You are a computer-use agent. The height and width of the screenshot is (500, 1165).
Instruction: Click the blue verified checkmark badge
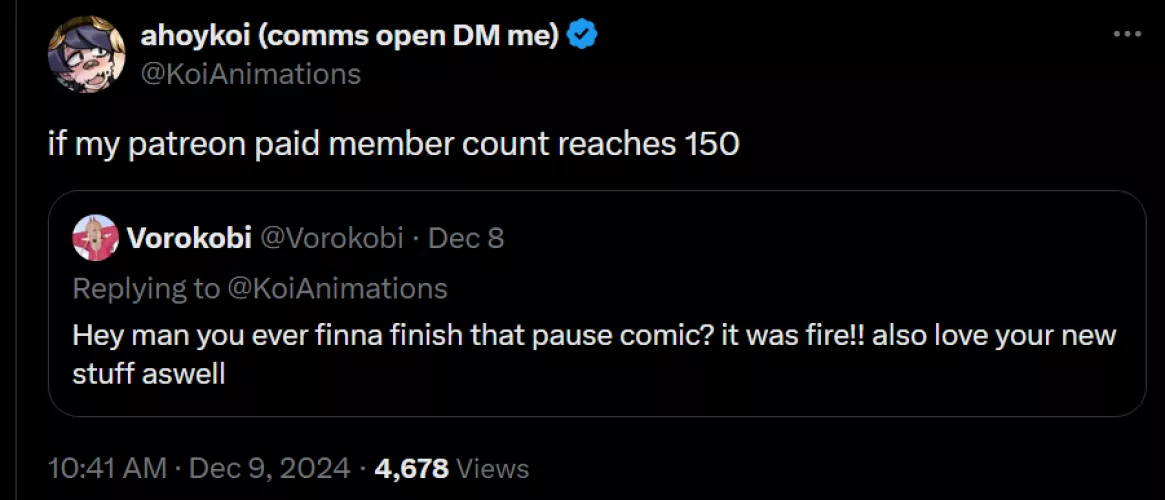(x=583, y=36)
